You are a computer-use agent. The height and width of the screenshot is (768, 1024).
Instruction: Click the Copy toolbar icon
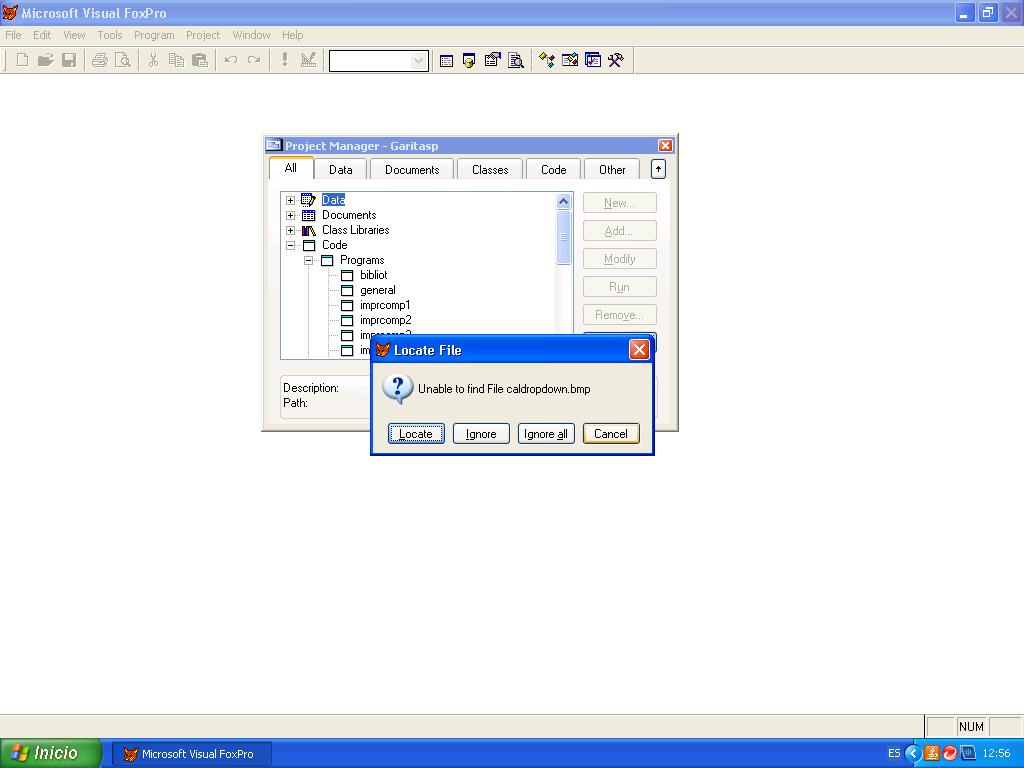pyautogui.click(x=176, y=60)
